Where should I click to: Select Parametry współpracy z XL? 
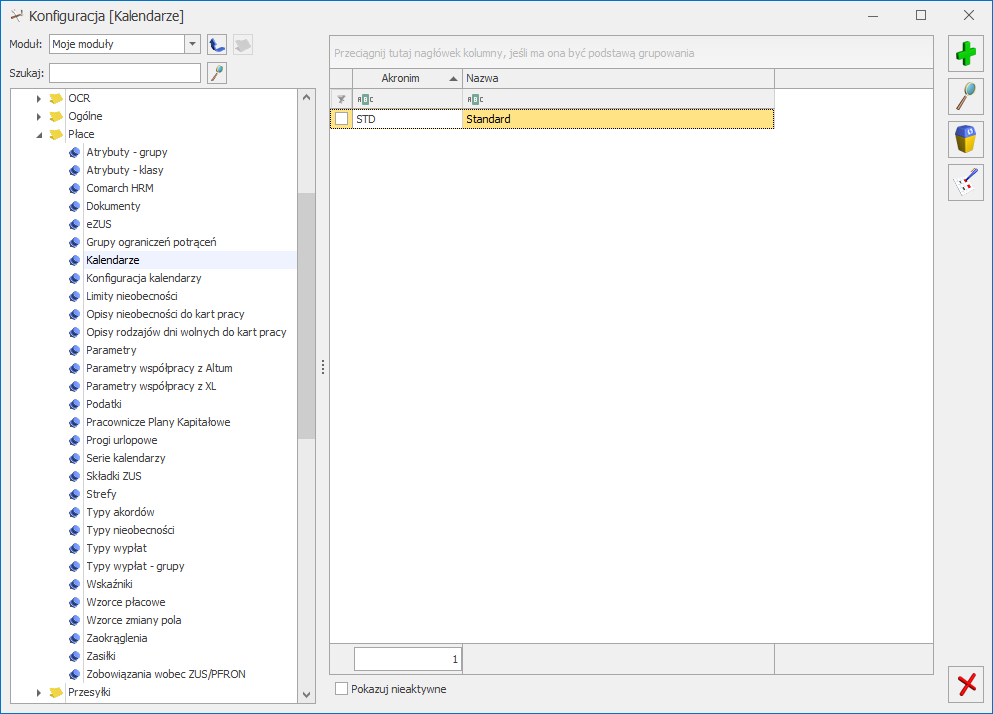[151, 386]
